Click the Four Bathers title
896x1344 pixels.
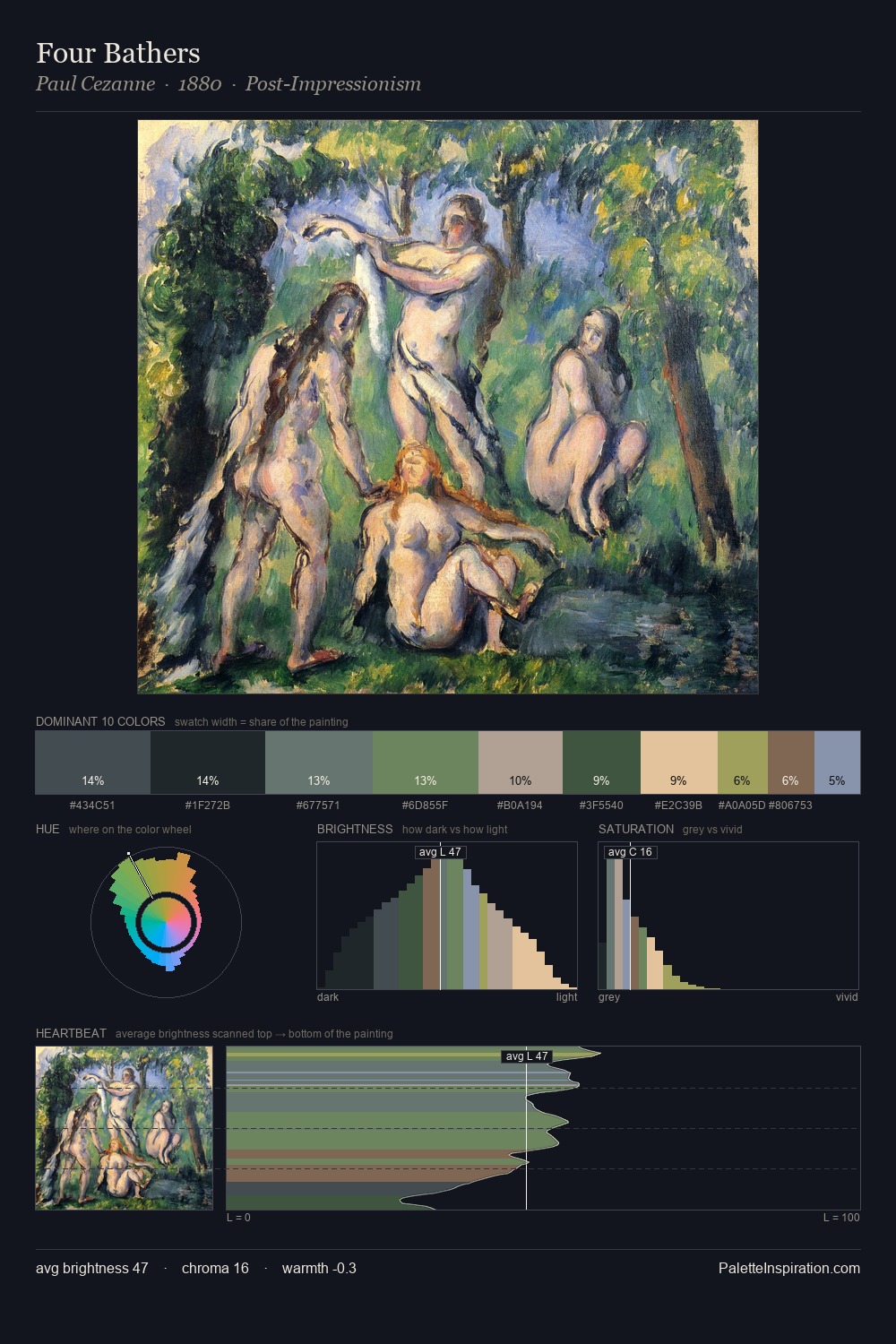click(x=118, y=53)
